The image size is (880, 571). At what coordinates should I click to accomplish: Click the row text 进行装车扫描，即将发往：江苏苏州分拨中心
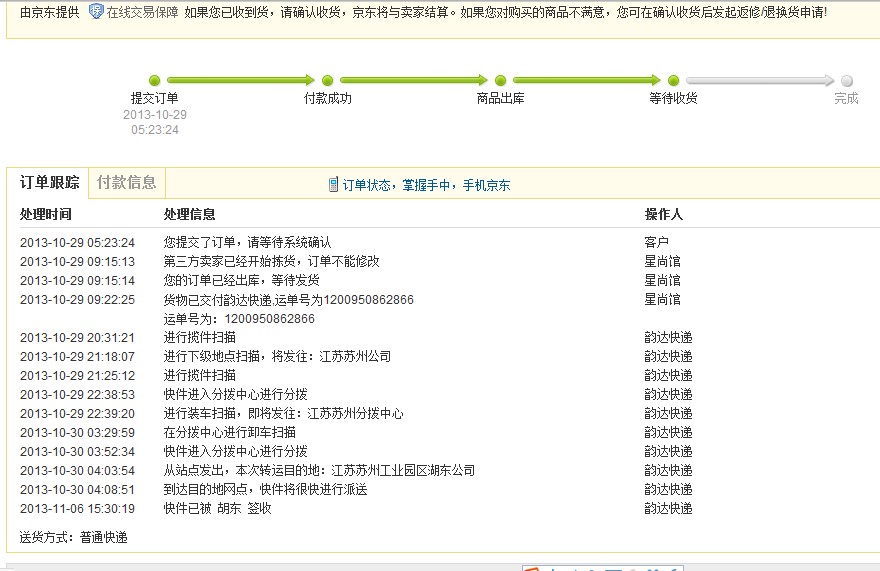283,413
